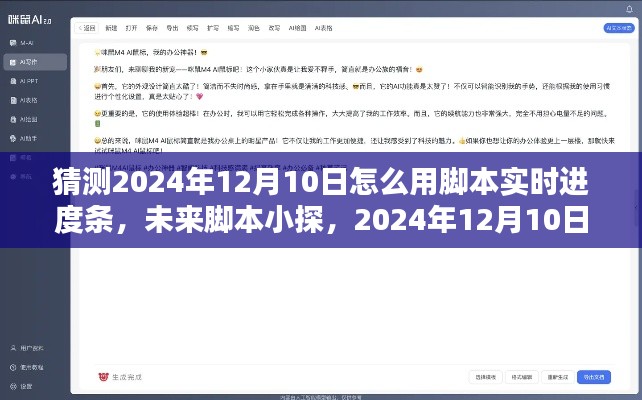
Task: Open AI表格 from the top toolbar
Action: coord(323,28)
